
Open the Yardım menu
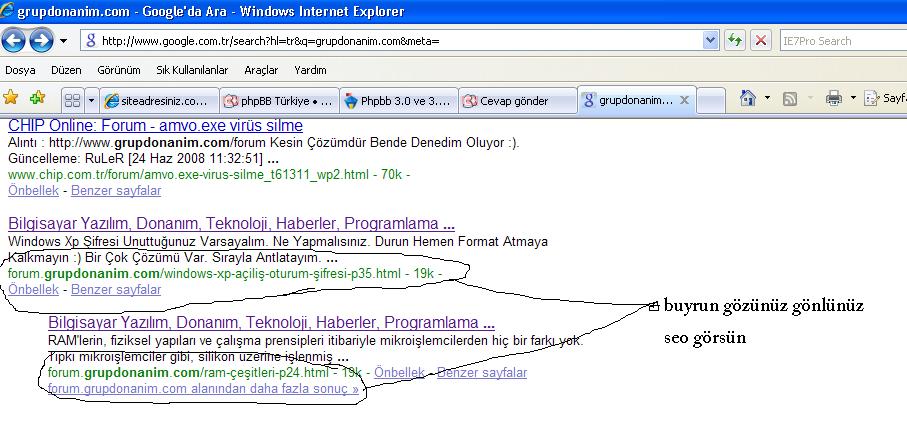pyautogui.click(x=310, y=70)
